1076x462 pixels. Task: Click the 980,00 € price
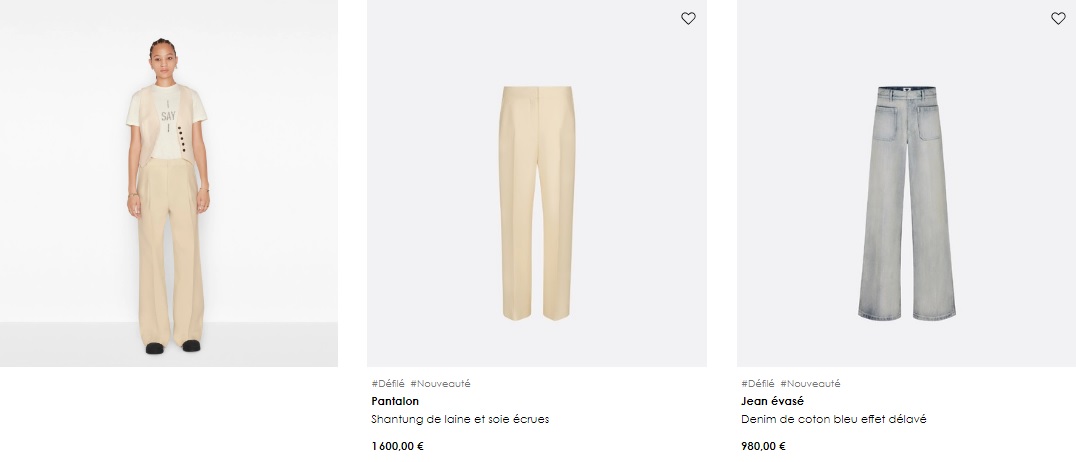tap(764, 446)
